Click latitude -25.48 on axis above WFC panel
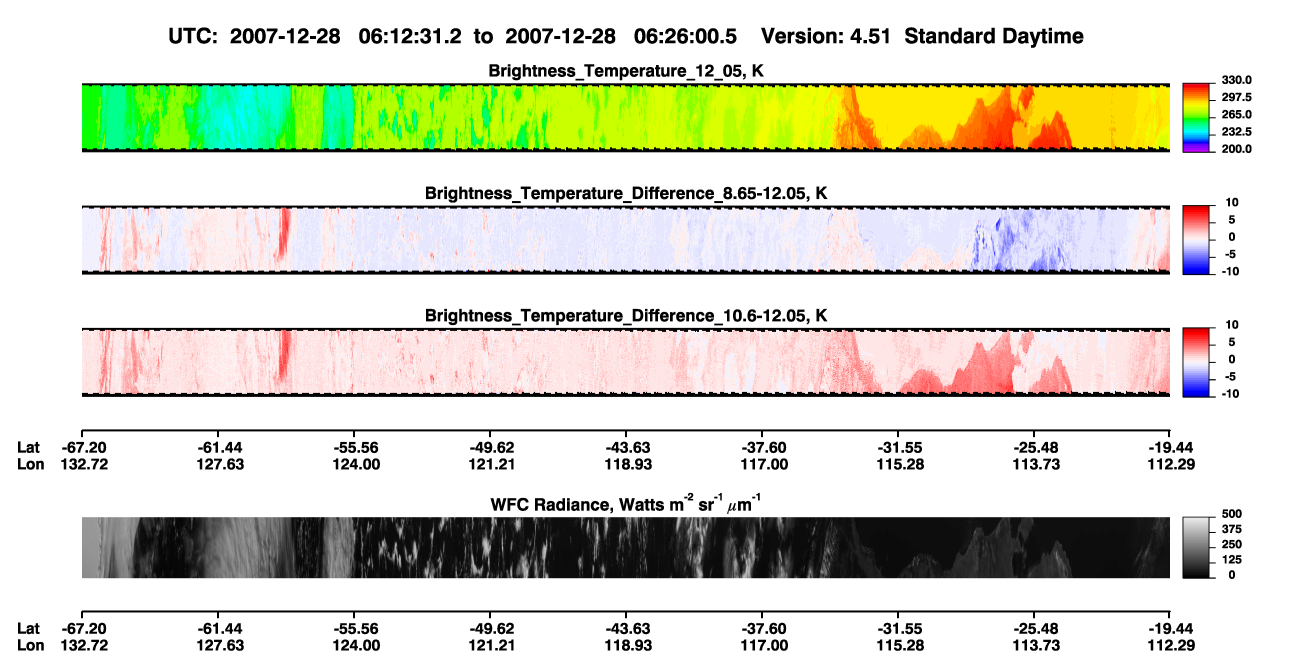This screenshot has width=1300, height=667. [x=1035, y=448]
